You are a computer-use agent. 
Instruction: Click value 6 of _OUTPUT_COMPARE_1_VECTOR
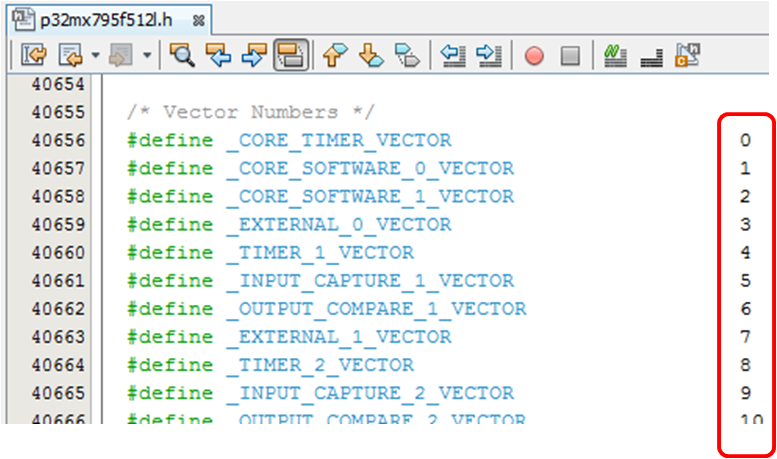click(x=745, y=309)
